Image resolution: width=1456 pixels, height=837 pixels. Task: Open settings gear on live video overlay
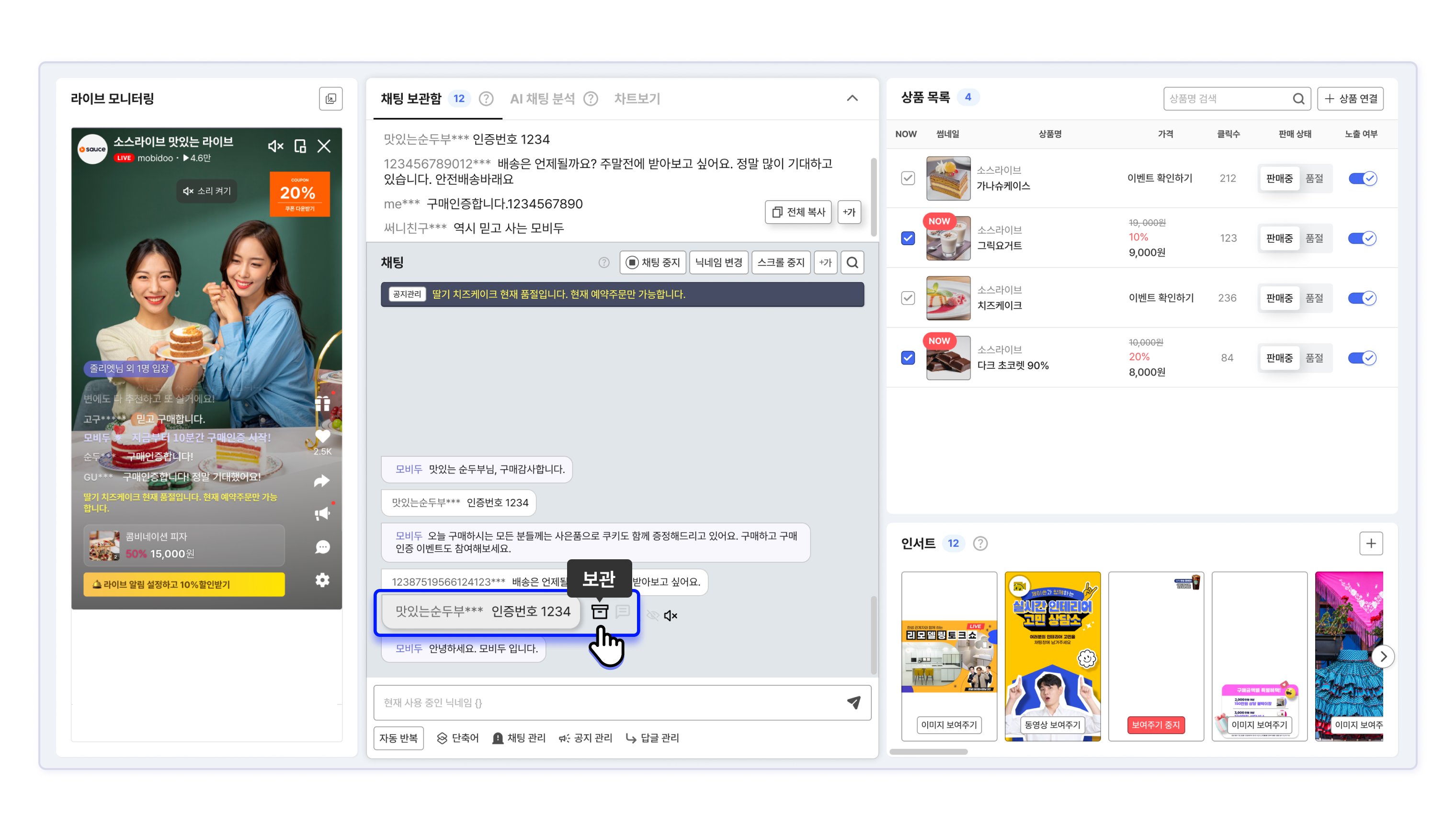click(x=322, y=580)
